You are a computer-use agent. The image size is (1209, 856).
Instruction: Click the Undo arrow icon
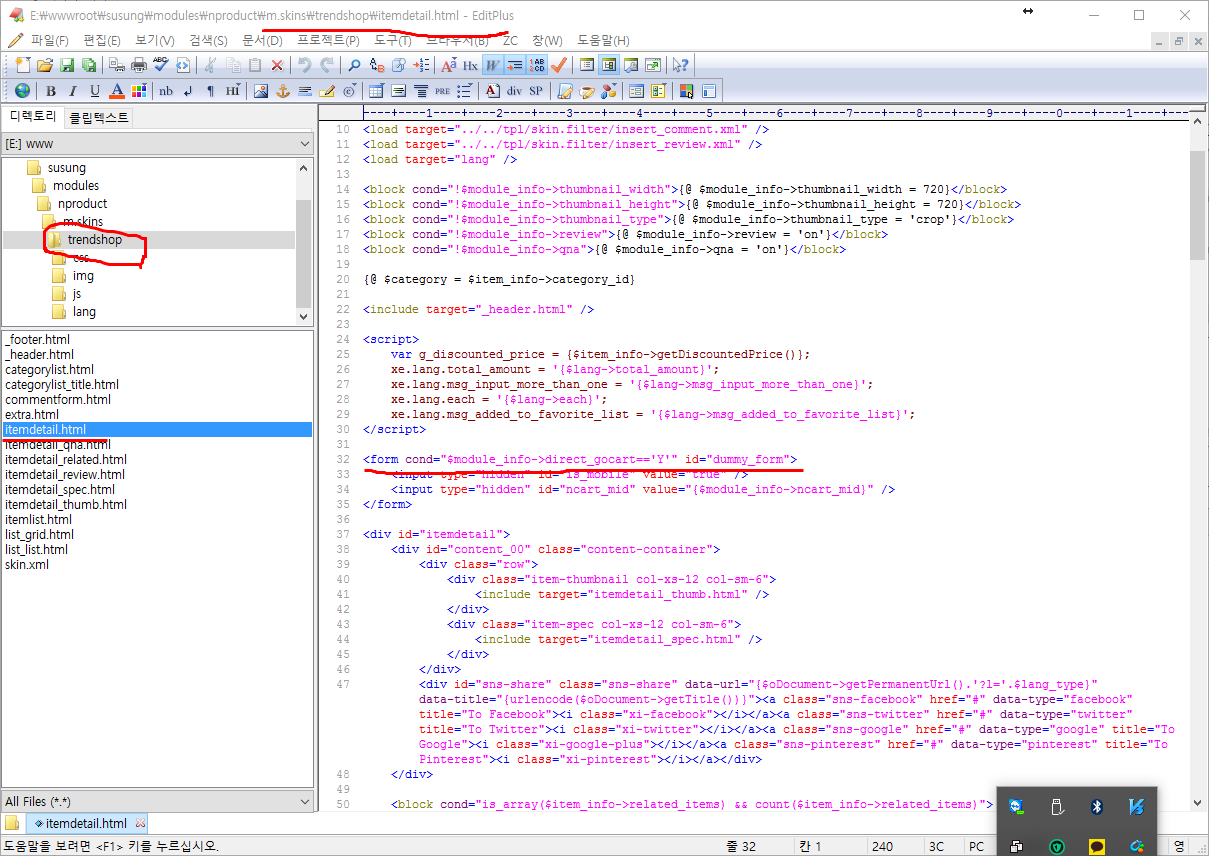point(304,65)
